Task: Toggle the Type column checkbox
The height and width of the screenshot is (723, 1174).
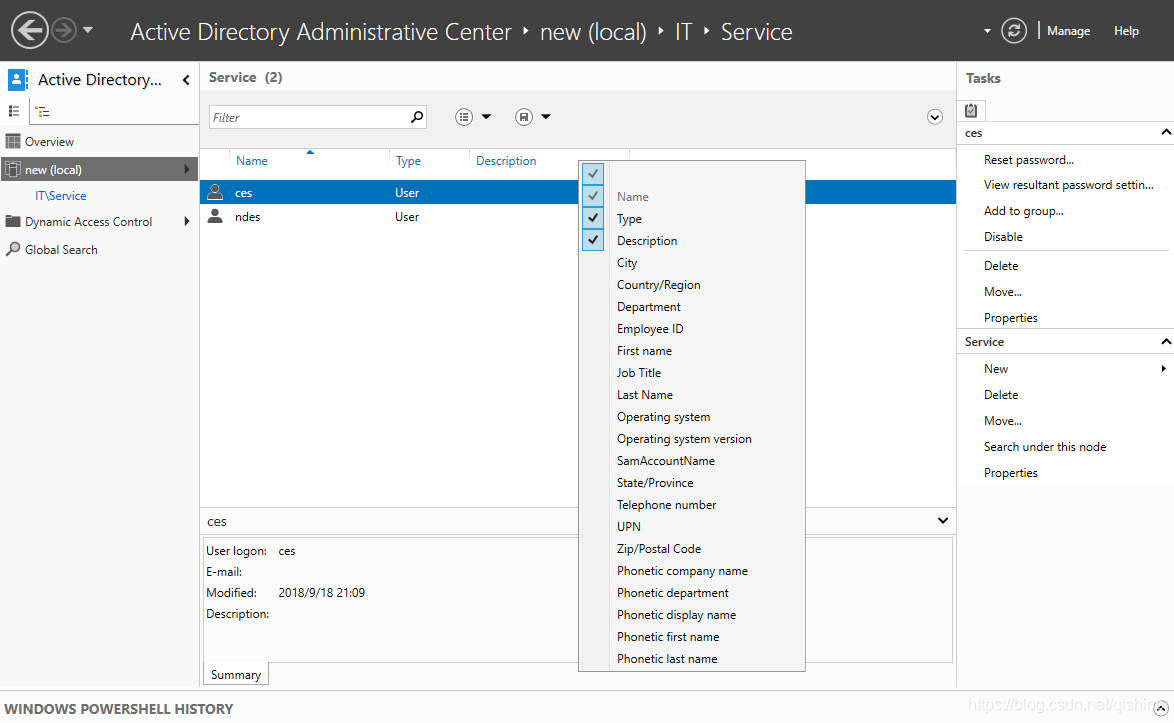Action: [593, 218]
